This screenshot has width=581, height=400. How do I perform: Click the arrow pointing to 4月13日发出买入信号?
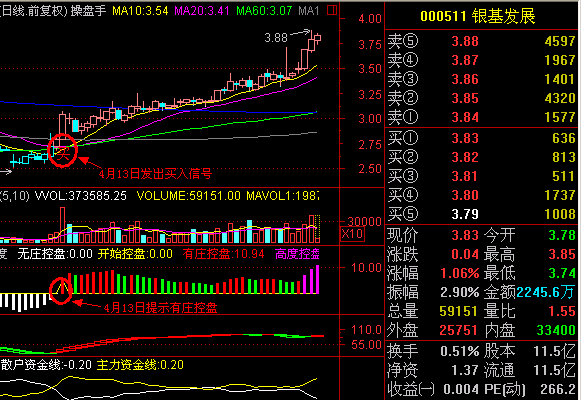[x=89, y=163]
